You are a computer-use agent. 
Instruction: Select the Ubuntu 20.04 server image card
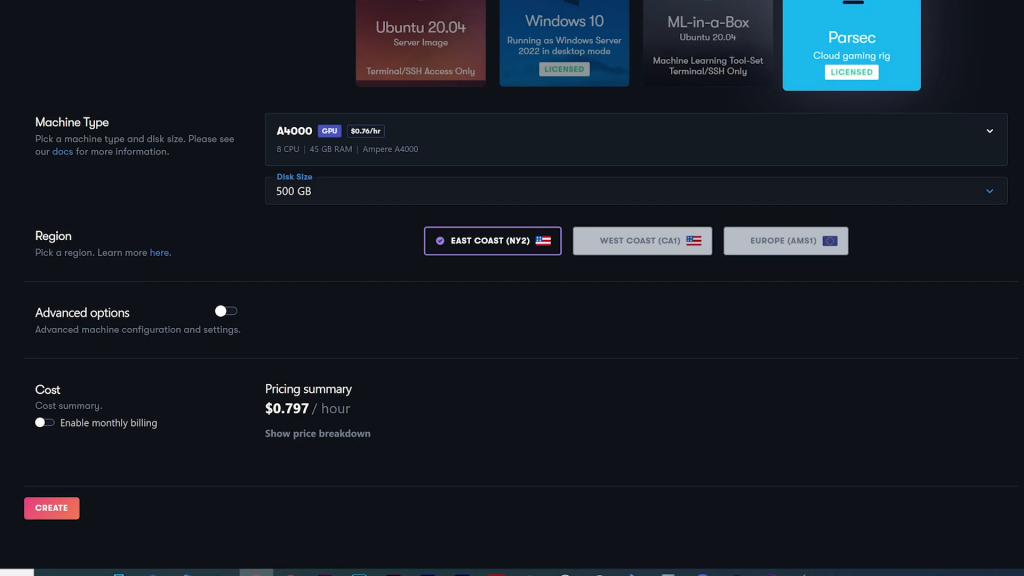[421, 43]
